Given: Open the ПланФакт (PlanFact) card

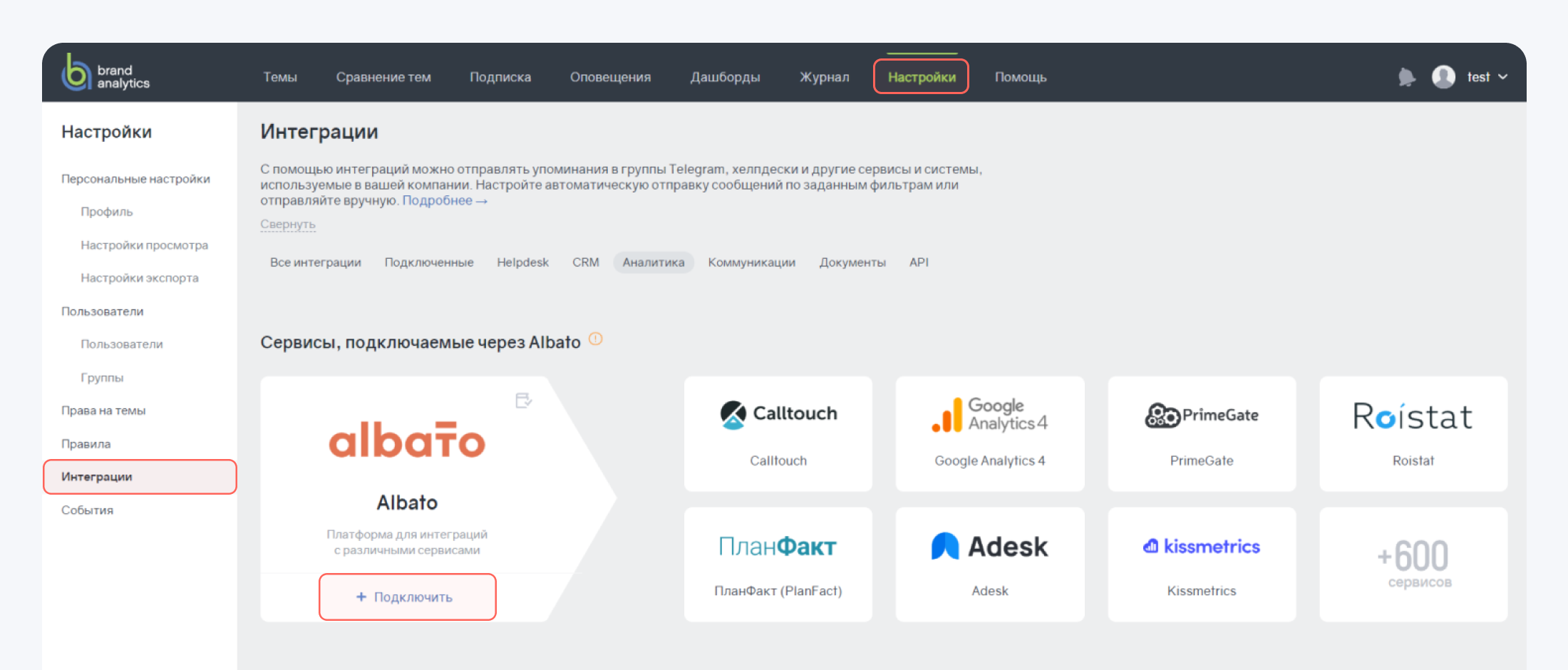Looking at the screenshot, I should pos(778,565).
